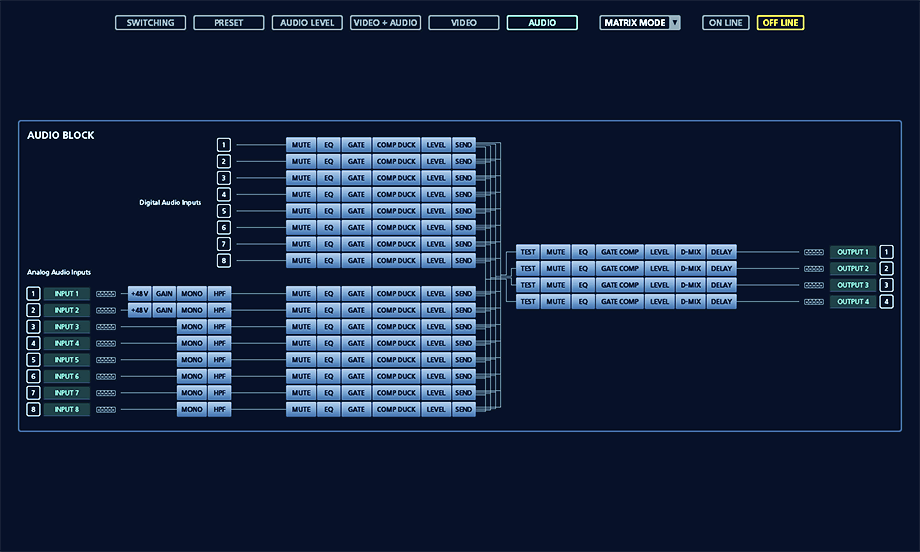920x552 pixels.
Task: Click the ON LINE button
Action: pyautogui.click(x=725, y=23)
